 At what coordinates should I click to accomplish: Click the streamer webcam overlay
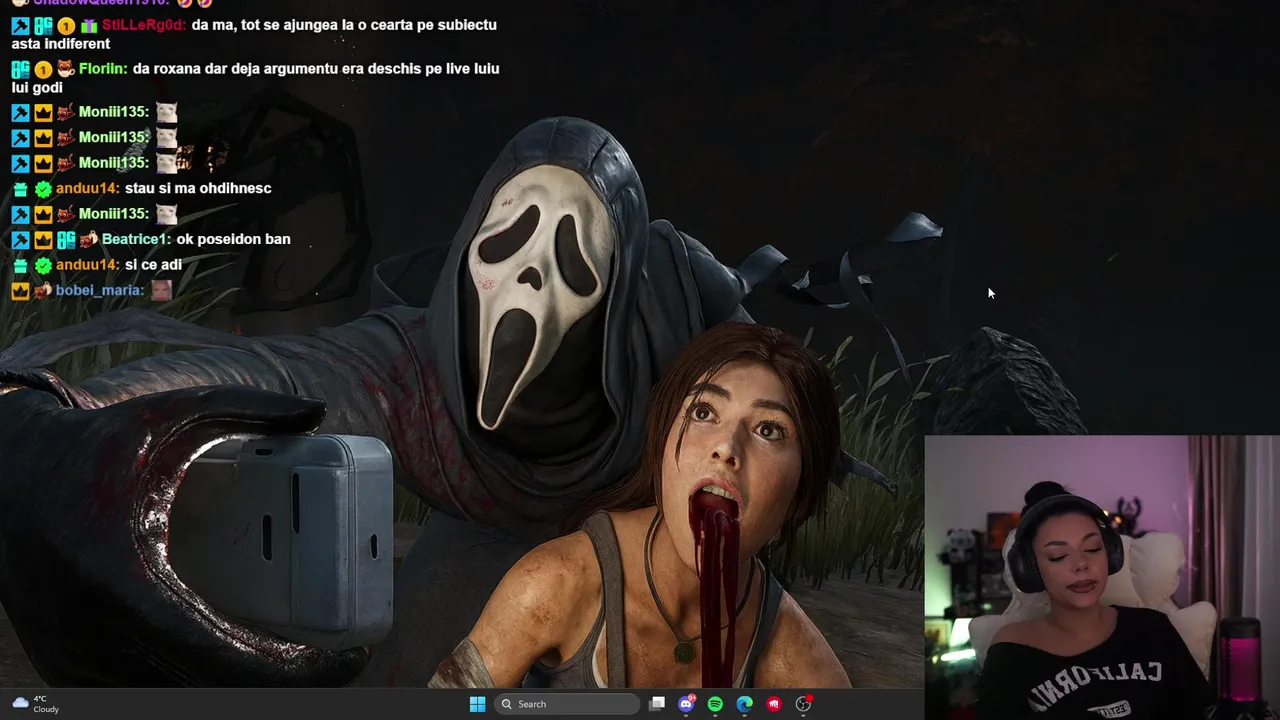1102,578
